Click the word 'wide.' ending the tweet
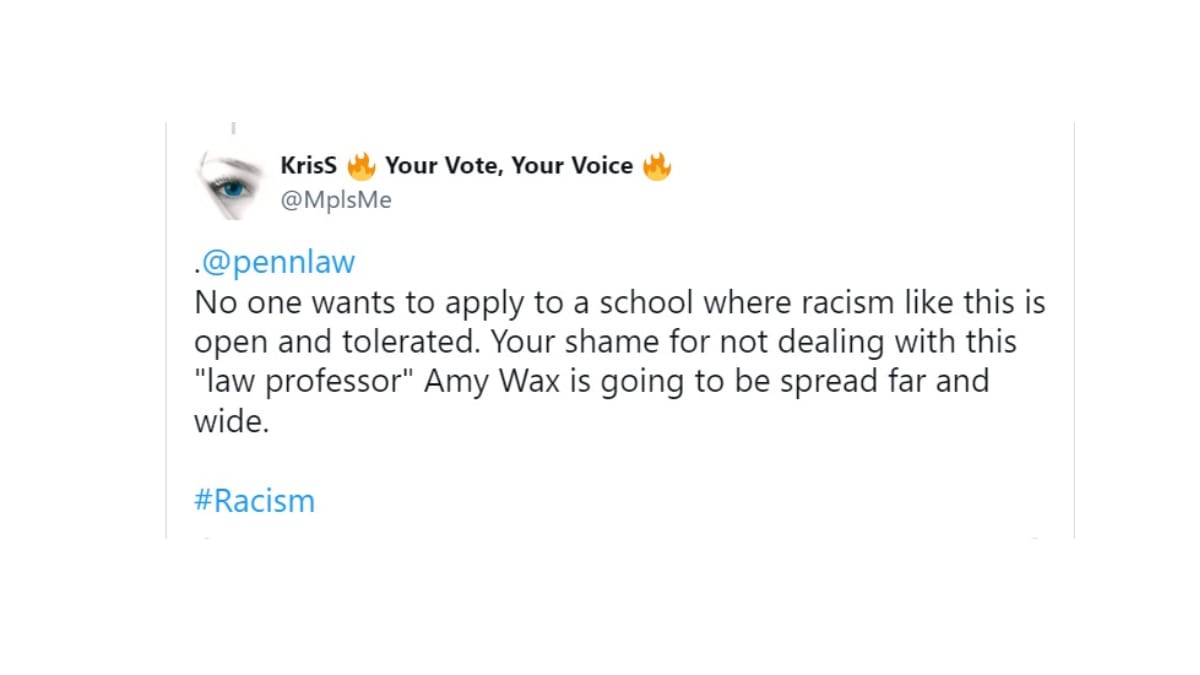Image resolution: width=1200 pixels, height=675 pixels. (x=231, y=422)
